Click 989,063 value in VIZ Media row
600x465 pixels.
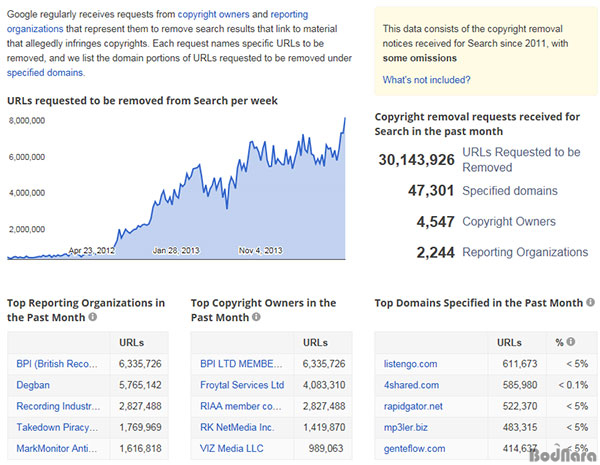(326, 448)
